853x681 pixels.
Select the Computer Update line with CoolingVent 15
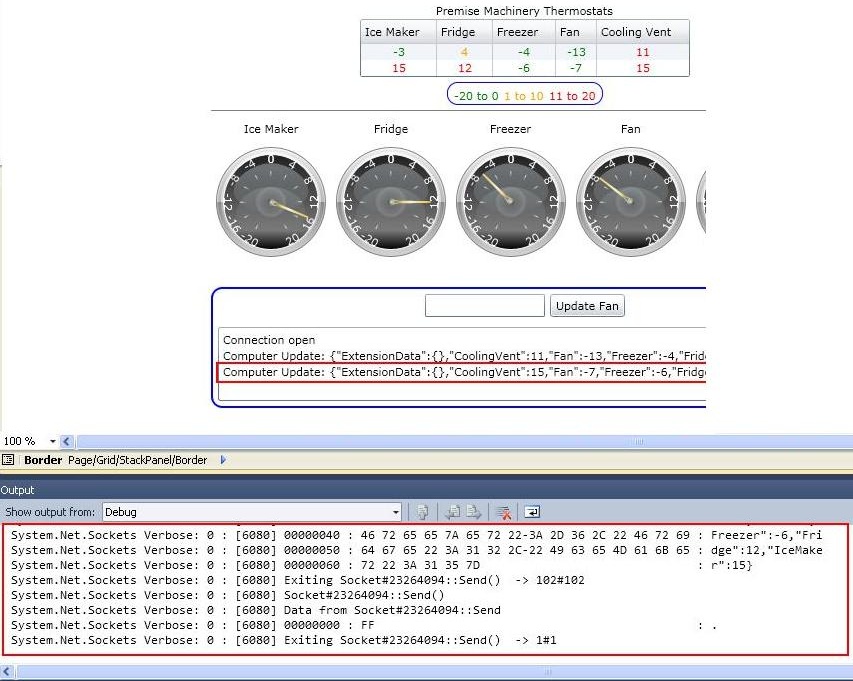coord(464,372)
